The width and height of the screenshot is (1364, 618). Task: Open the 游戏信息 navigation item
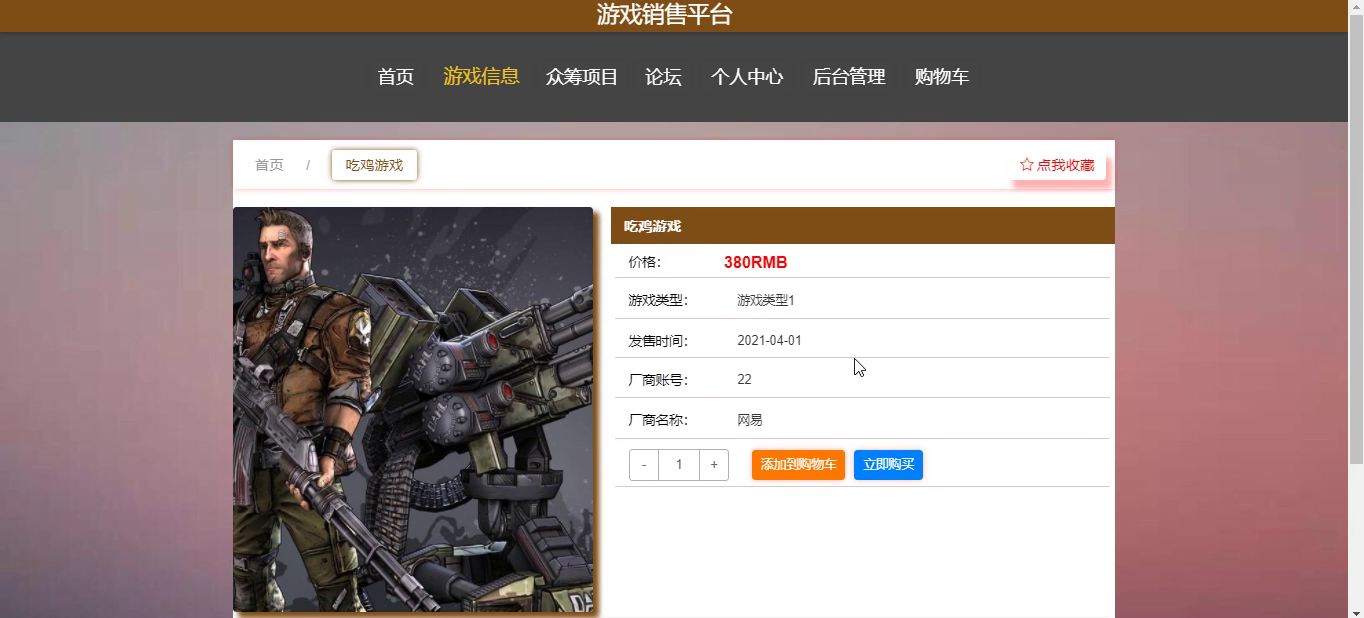coord(481,77)
